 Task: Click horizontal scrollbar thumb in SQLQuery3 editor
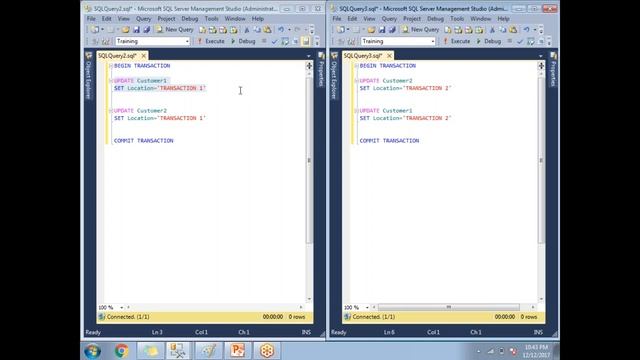point(449,307)
